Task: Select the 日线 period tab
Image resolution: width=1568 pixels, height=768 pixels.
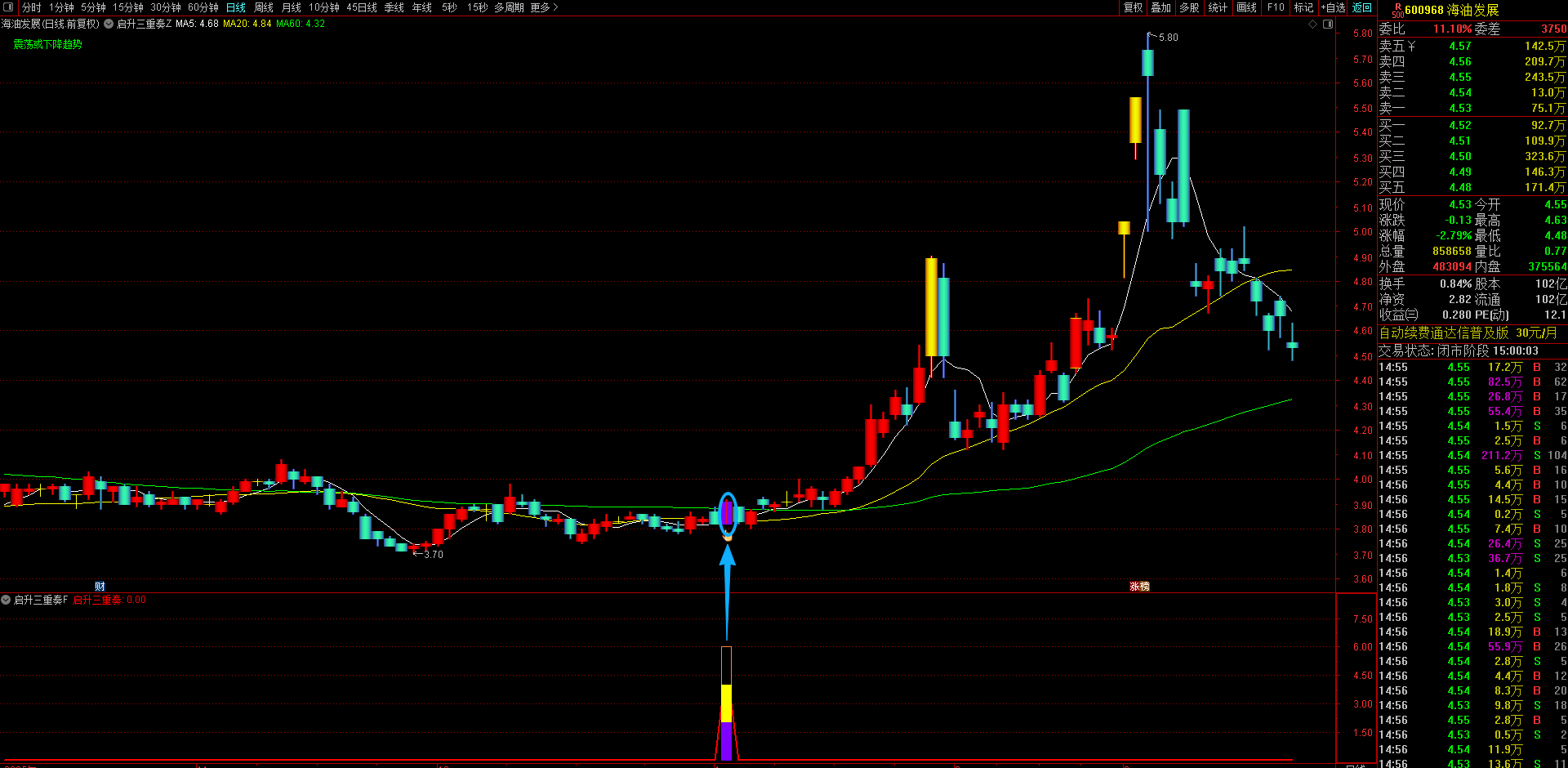Action: coord(236,7)
